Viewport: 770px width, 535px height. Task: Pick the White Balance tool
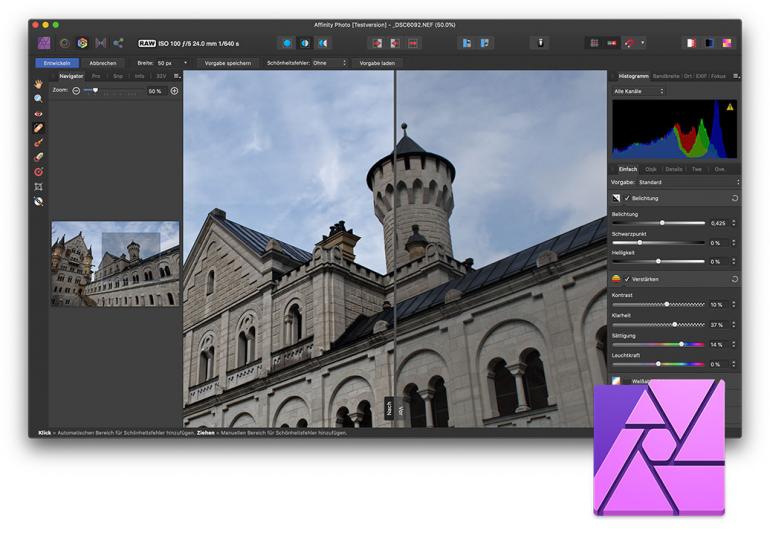tap(38, 201)
